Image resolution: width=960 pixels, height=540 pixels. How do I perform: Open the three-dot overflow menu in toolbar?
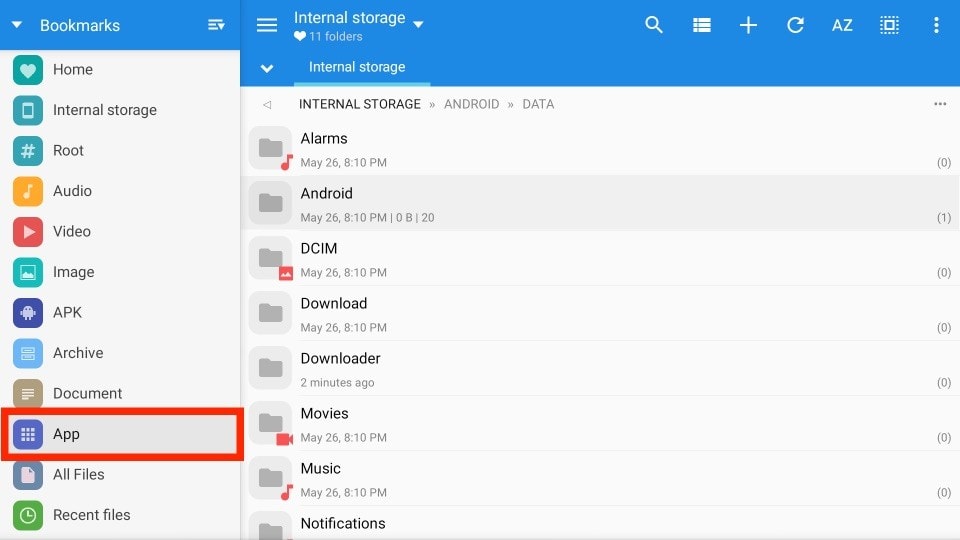pyautogui.click(x=936, y=25)
